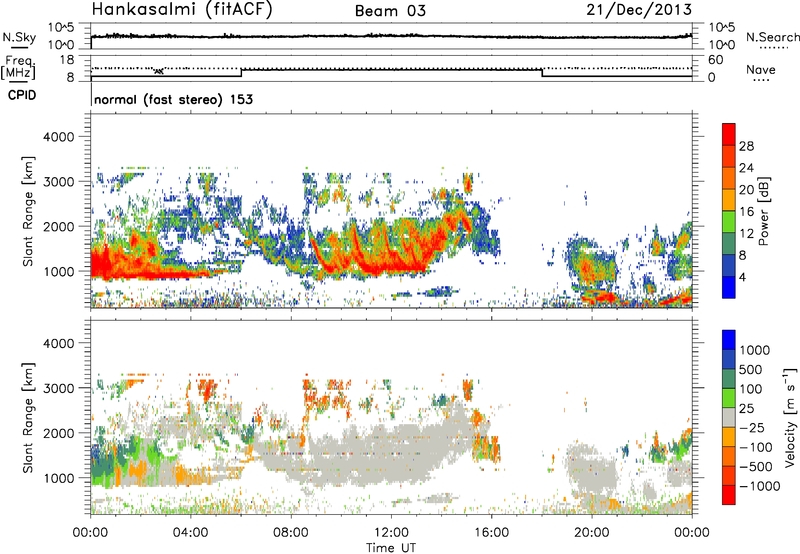Click the '-1000' value on velocity colorbar
Image resolution: width=800 pixels, height=554 pixels.
pos(759,486)
